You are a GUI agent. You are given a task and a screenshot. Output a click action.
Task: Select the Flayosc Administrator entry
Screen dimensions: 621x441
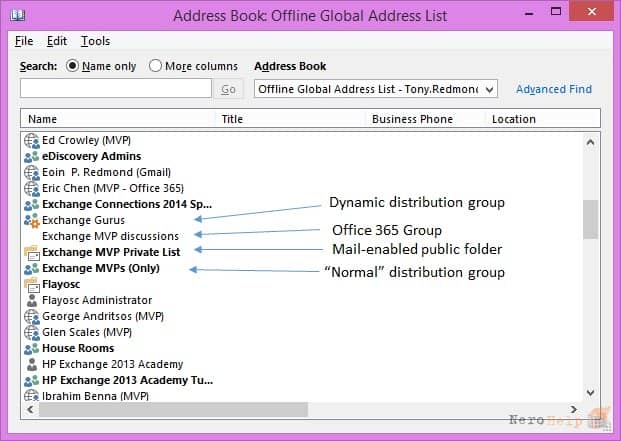click(97, 300)
